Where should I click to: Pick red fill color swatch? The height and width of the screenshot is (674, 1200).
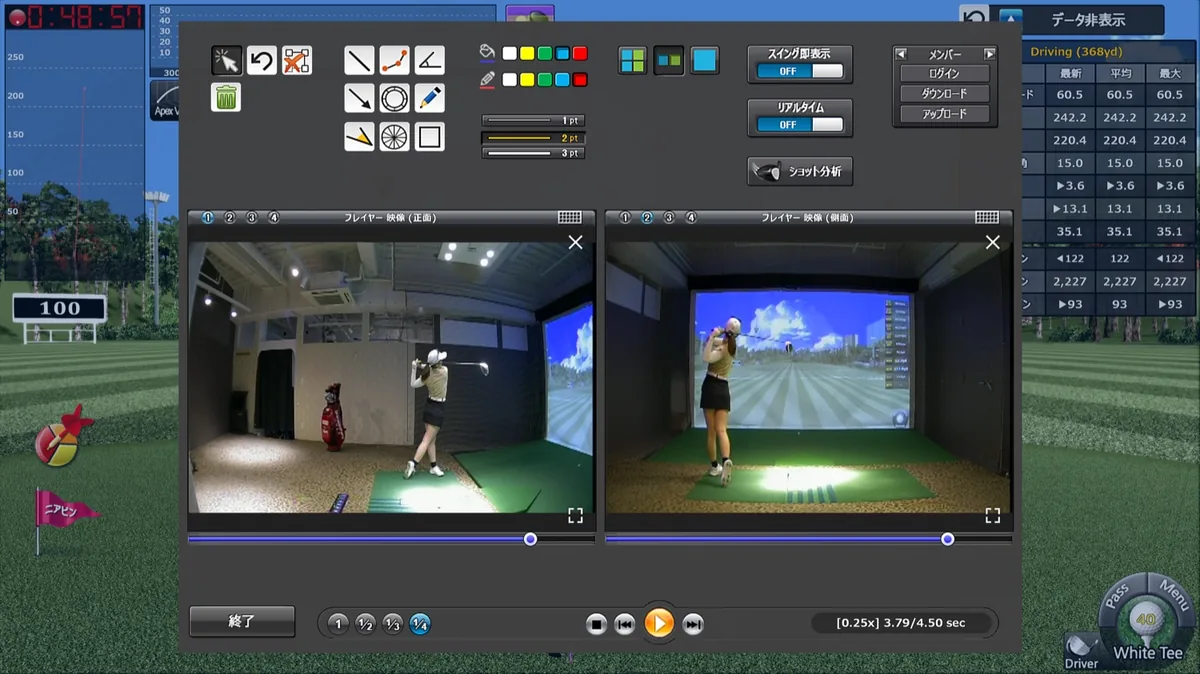(x=580, y=53)
